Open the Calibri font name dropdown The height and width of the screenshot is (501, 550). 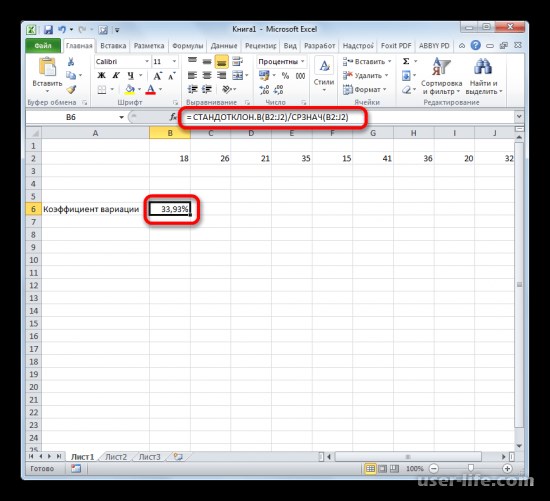[x=147, y=61]
